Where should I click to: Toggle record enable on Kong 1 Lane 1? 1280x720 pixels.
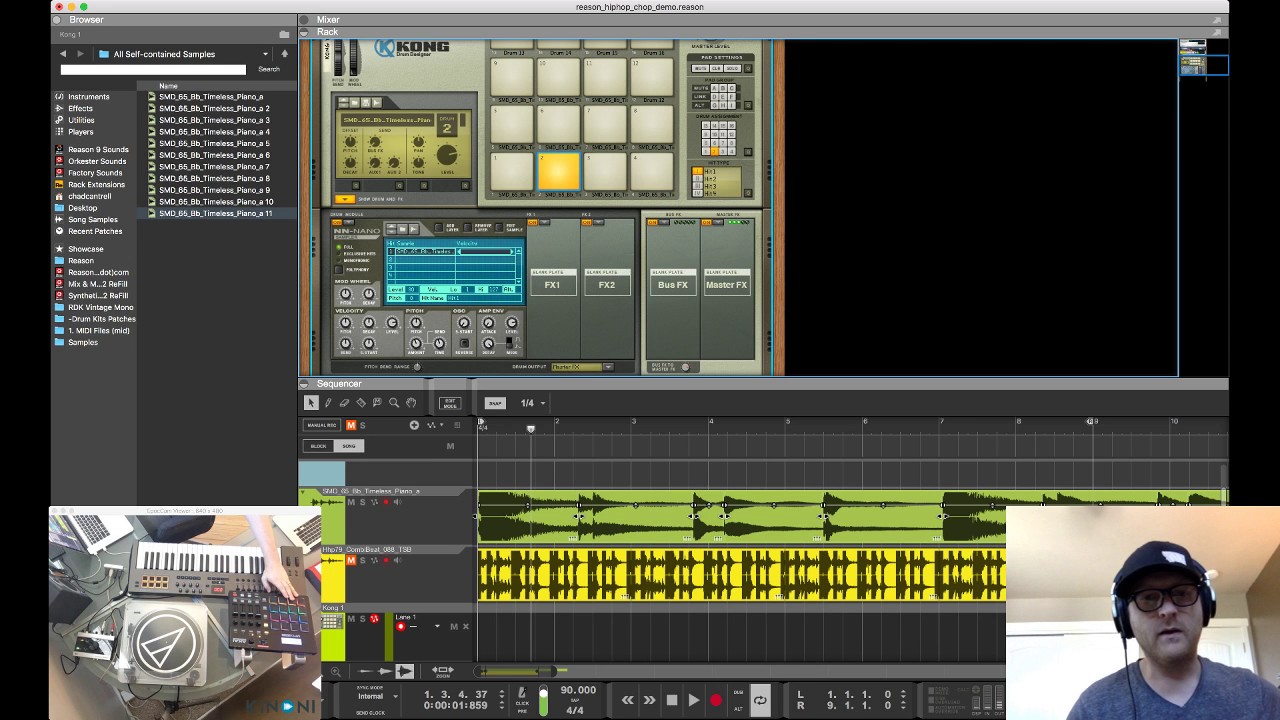(x=401, y=627)
